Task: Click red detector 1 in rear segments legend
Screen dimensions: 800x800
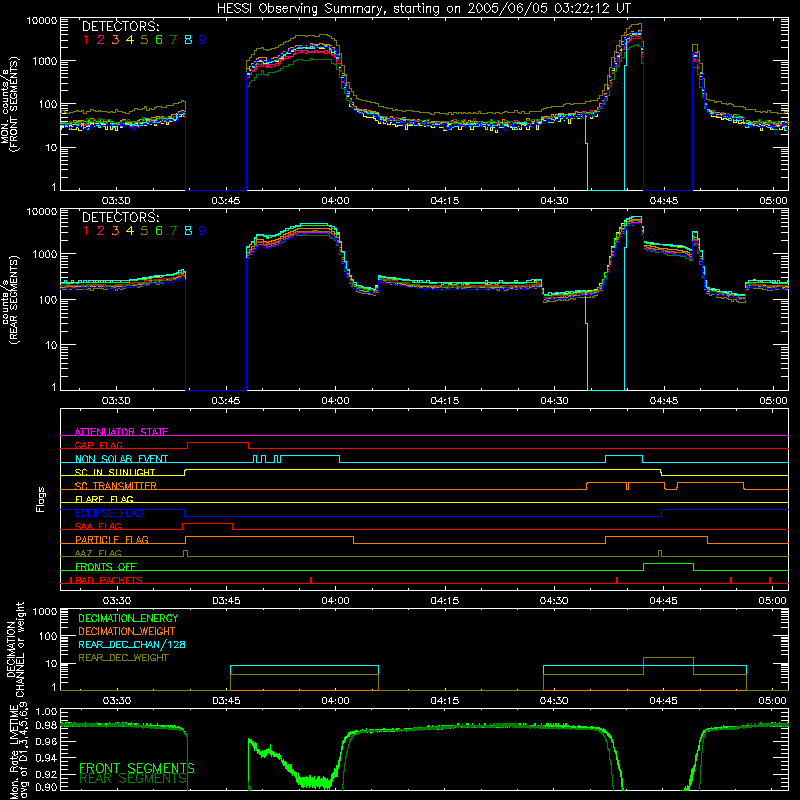Action: coord(86,231)
